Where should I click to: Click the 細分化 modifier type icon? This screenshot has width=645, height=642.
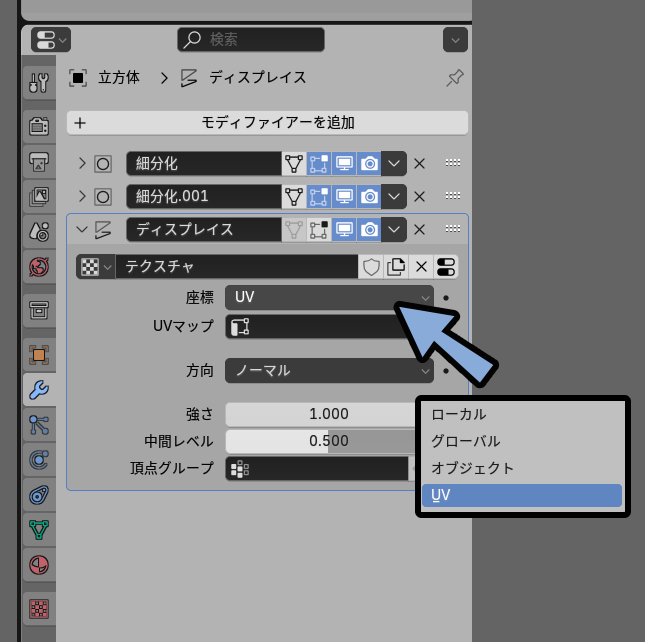click(103, 164)
